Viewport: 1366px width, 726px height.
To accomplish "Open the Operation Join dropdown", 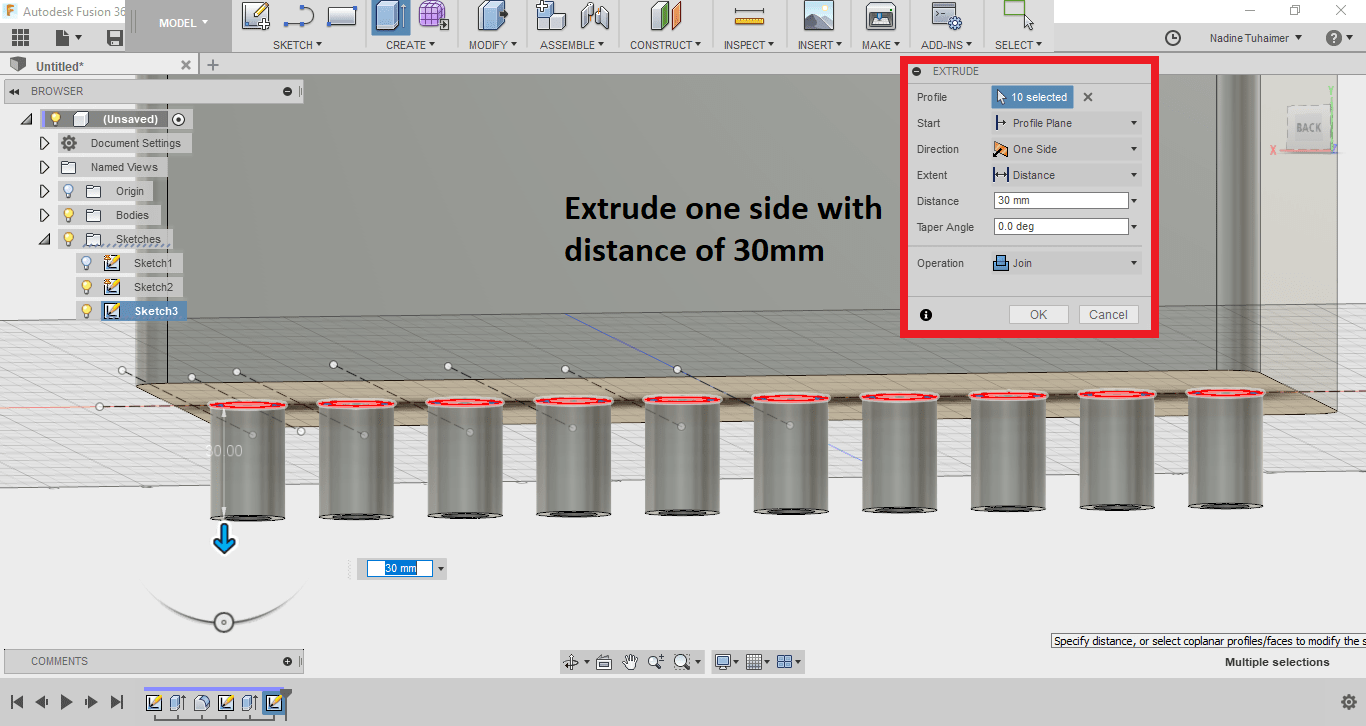I will point(1066,263).
